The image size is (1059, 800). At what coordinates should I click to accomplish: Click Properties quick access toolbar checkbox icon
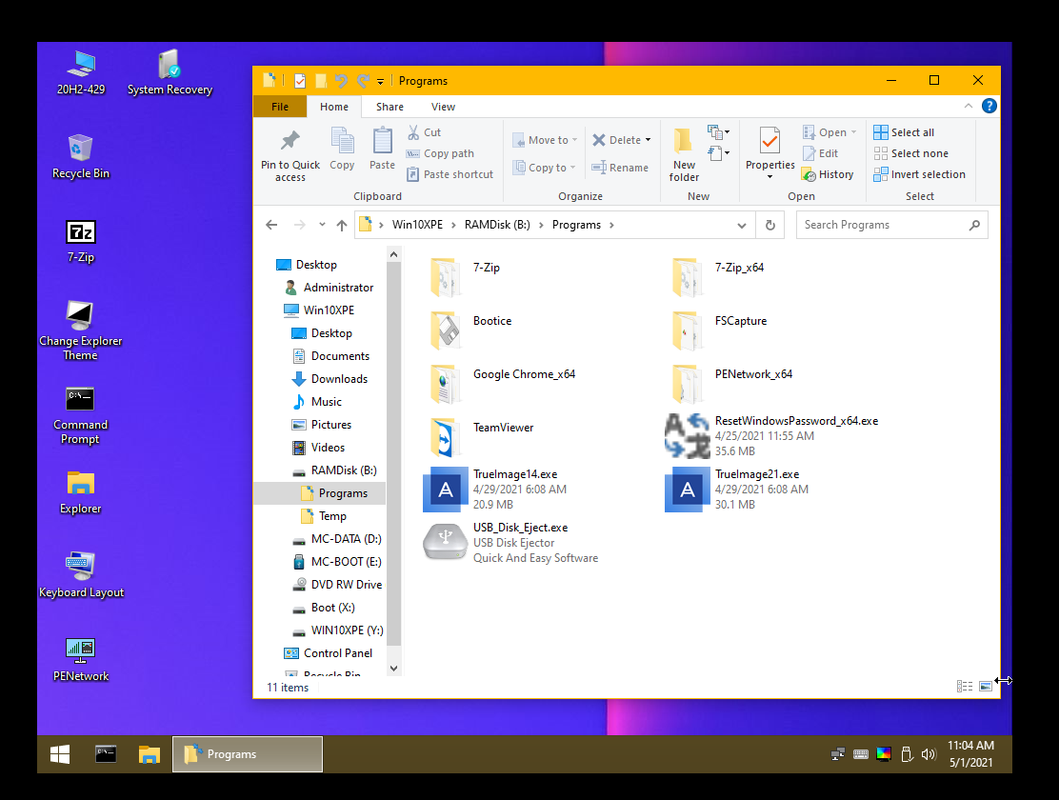pos(299,81)
